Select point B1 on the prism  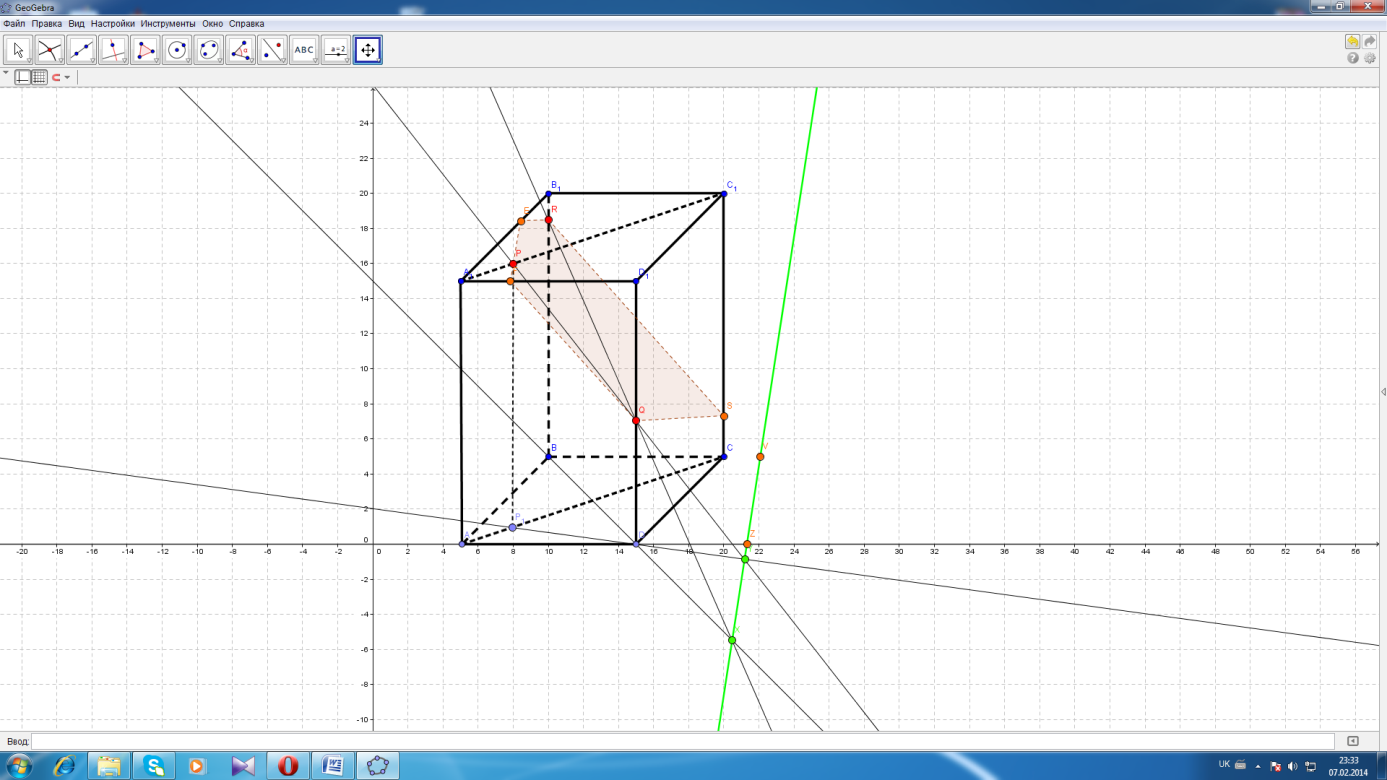[x=549, y=194]
